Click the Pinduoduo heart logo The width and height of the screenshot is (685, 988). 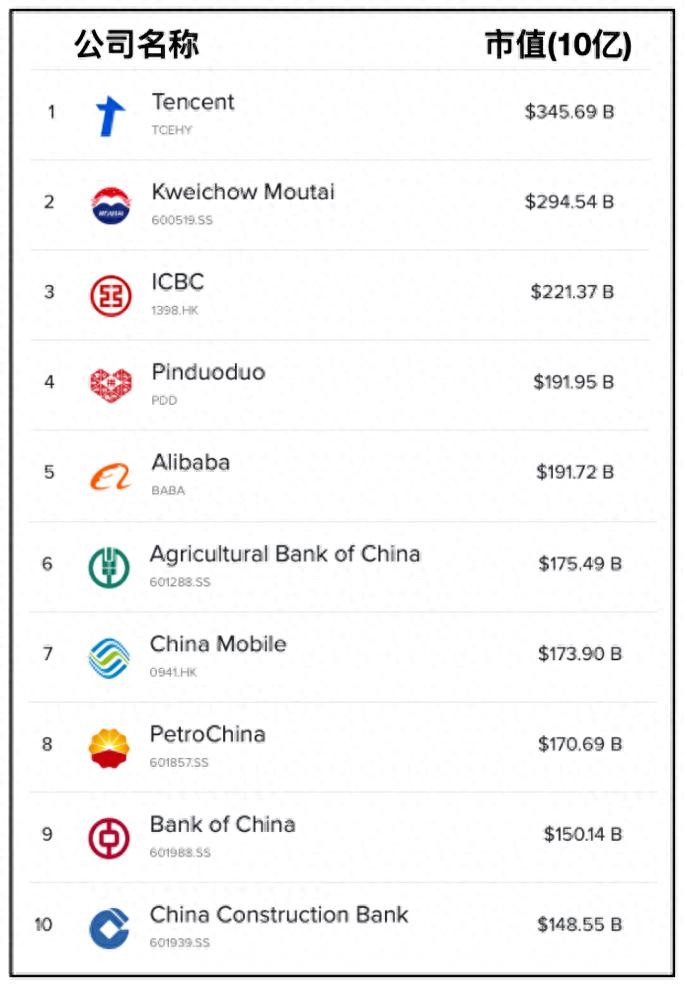(110, 384)
